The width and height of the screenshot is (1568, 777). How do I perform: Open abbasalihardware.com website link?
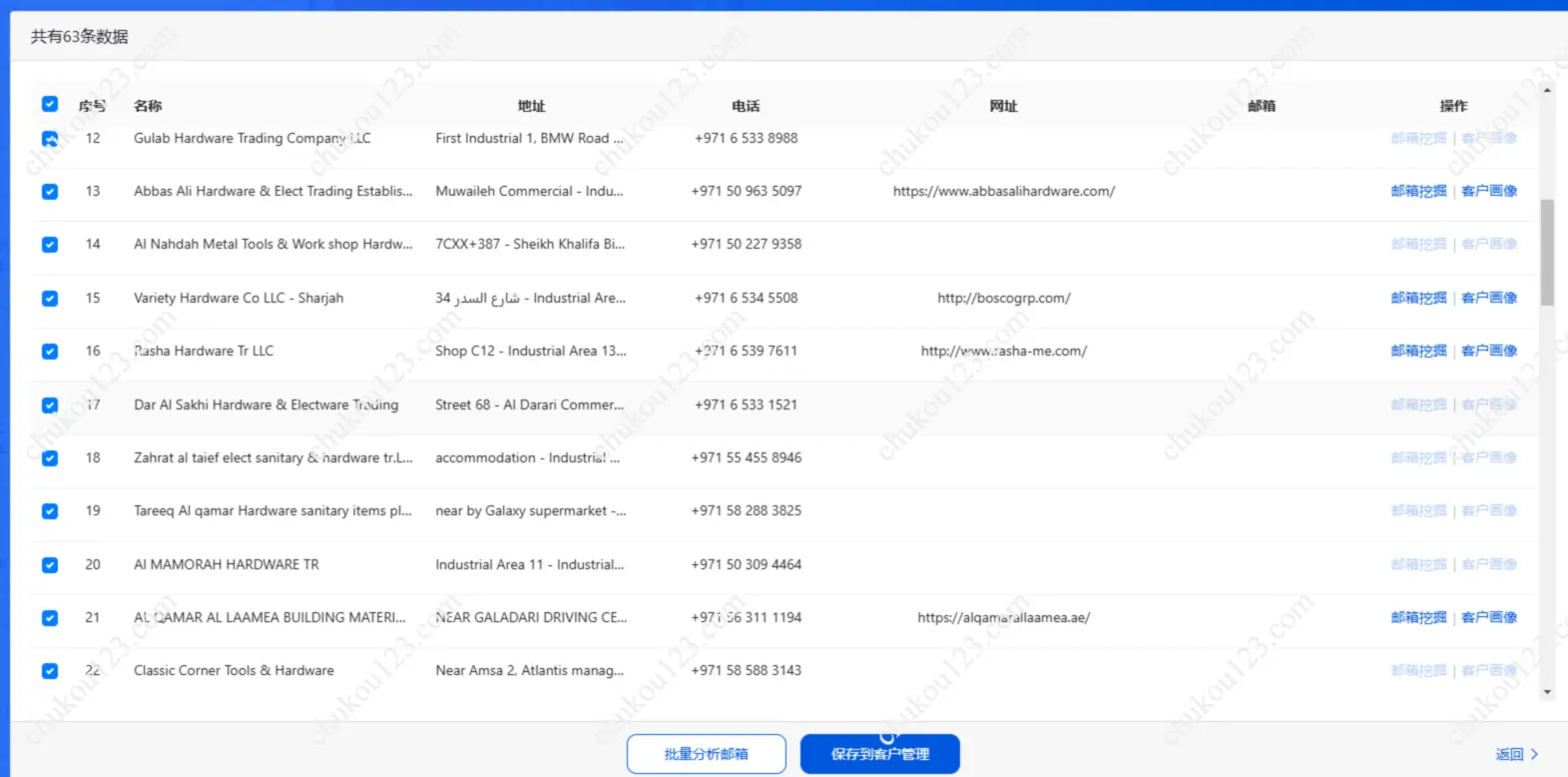coord(1003,191)
